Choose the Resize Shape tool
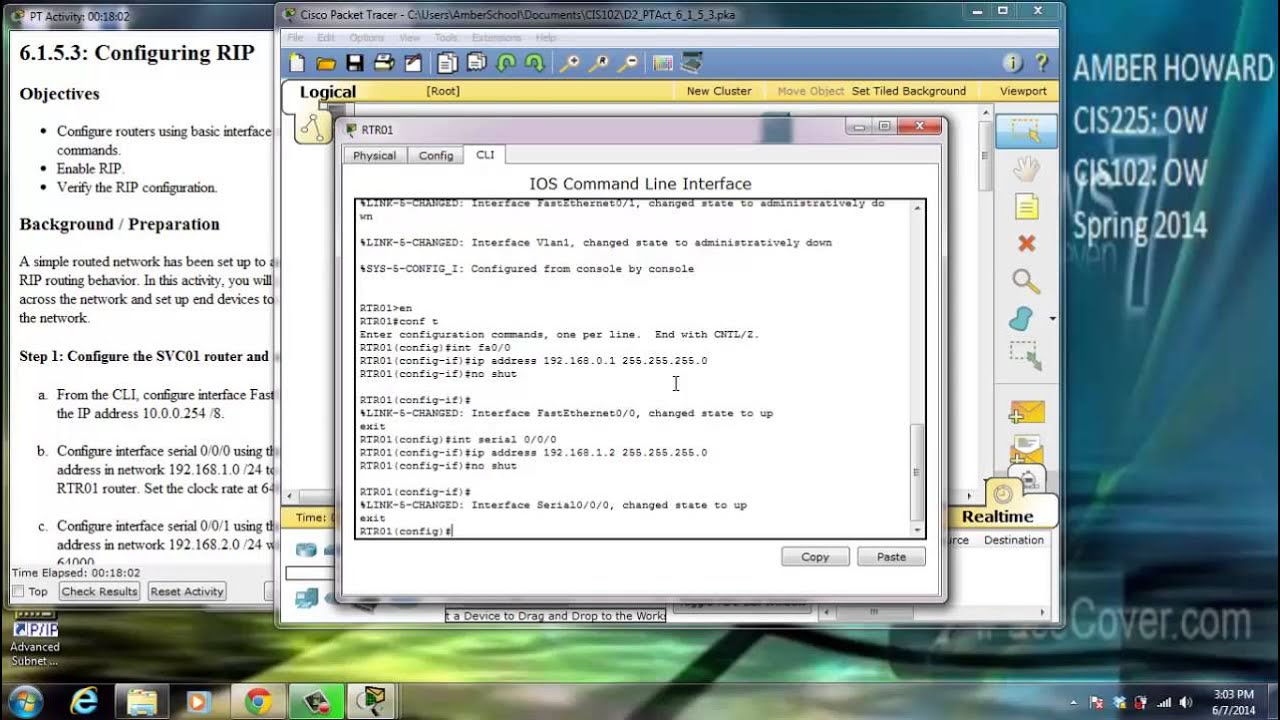Viewport: 1280px width, 720px height. tap(1025, 356)
